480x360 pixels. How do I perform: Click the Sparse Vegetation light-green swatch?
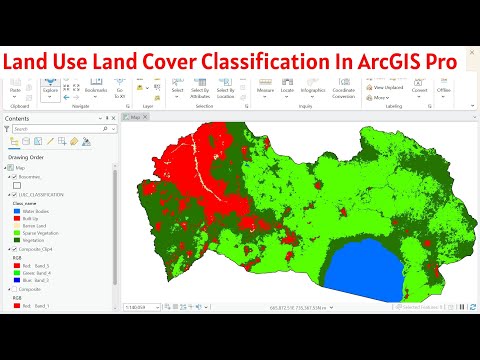(x=17, y=233)
